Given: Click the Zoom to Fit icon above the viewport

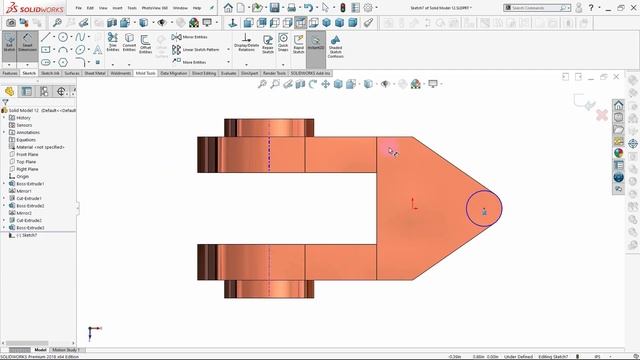Looking at the screenshot, I should point(262,84).
